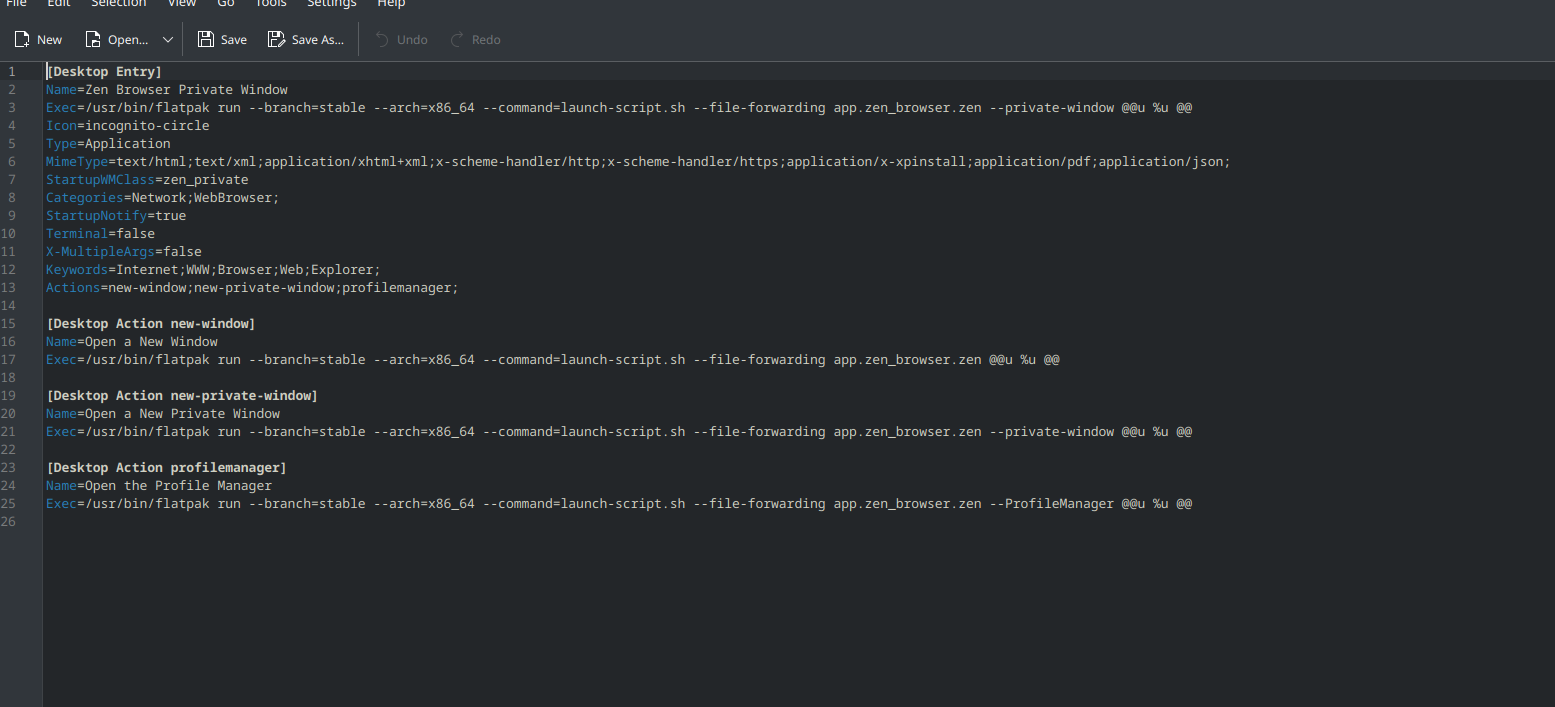Place cursor on the [Desktop Entry] header
Viewport: 1555px width, 707px height.
point(104,72)
